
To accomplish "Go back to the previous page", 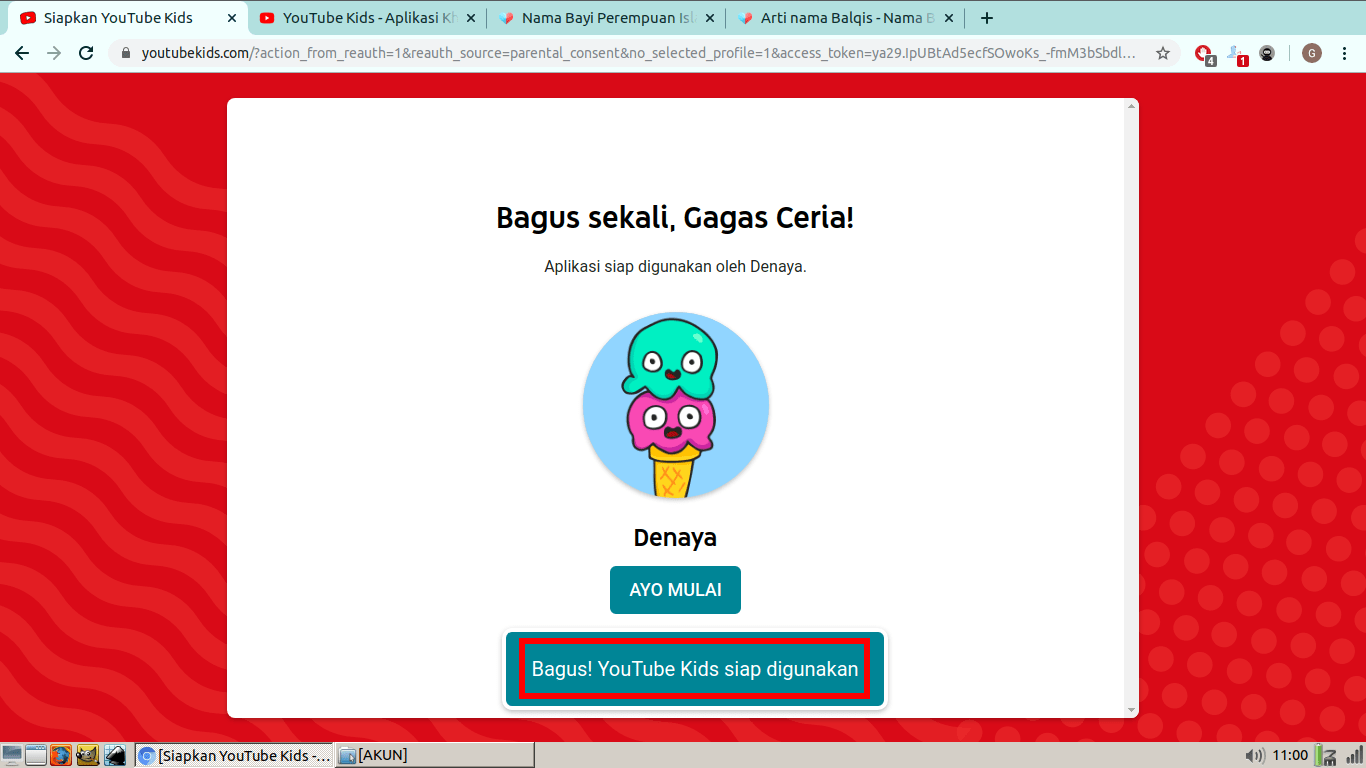I will coord(22,53).
